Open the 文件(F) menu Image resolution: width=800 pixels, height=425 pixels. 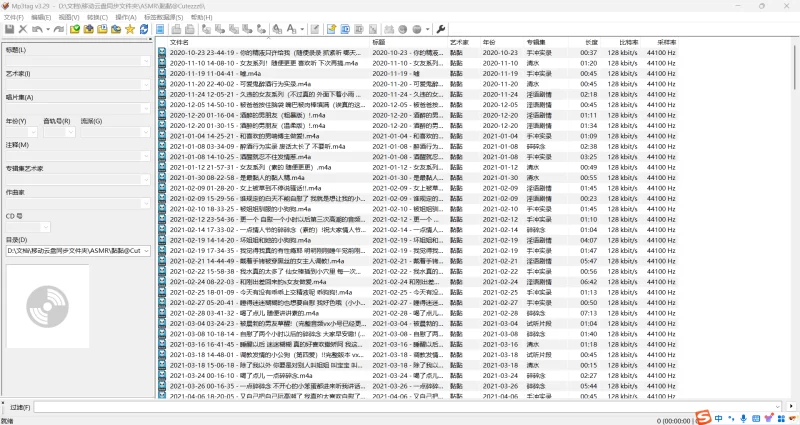[x=13, y=18]
